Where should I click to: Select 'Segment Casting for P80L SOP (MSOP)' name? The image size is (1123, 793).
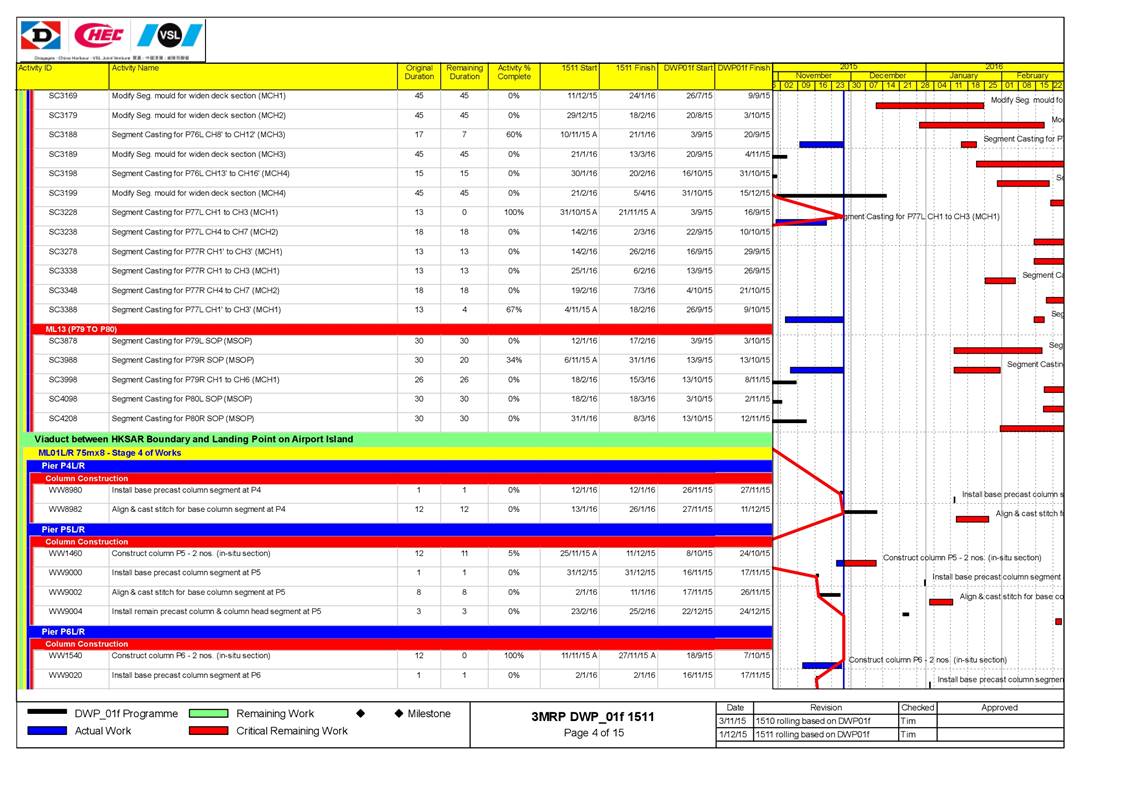[182, 399]
